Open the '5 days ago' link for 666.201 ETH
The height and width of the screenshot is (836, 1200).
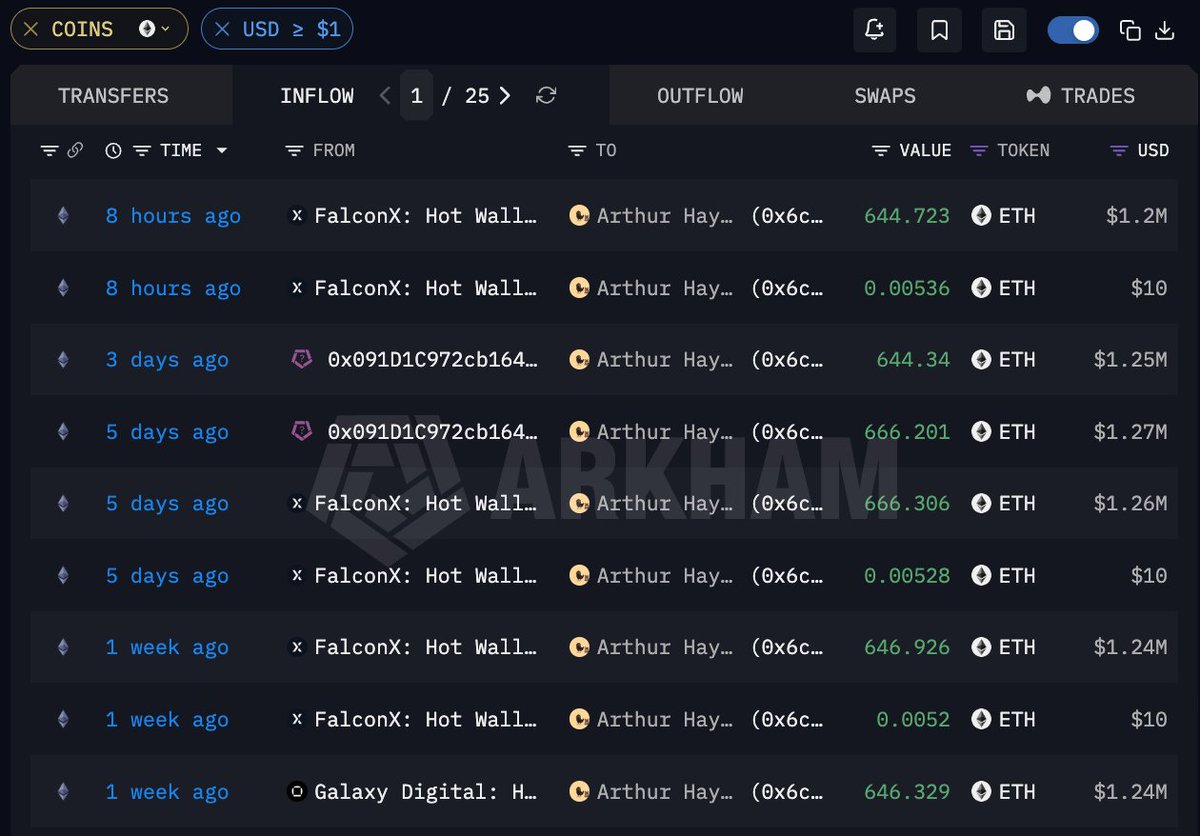click(x=167, y=432)
